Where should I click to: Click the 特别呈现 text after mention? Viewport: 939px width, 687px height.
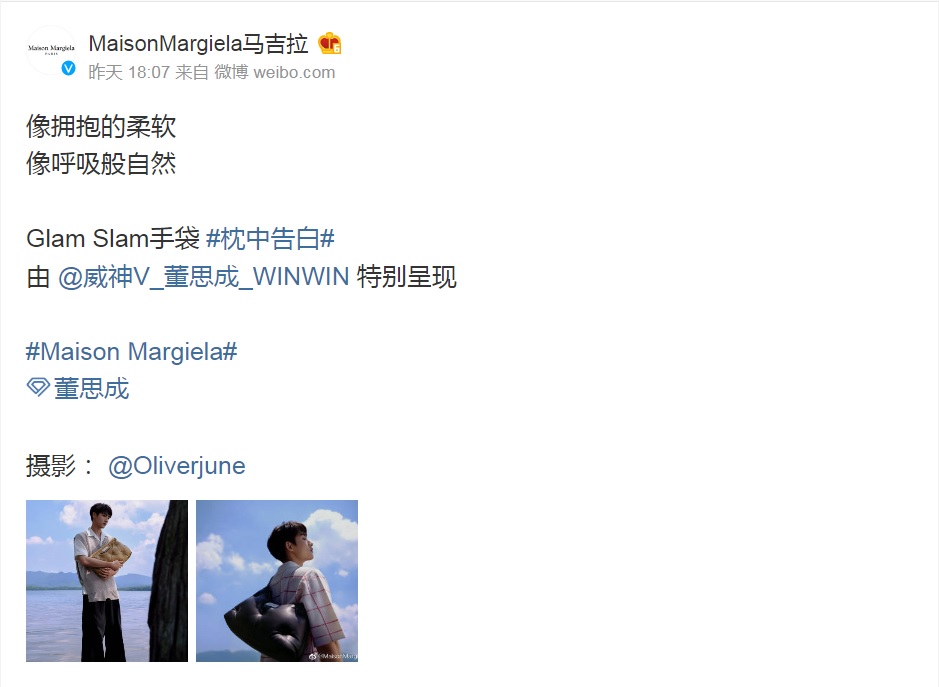pos(407,277)
